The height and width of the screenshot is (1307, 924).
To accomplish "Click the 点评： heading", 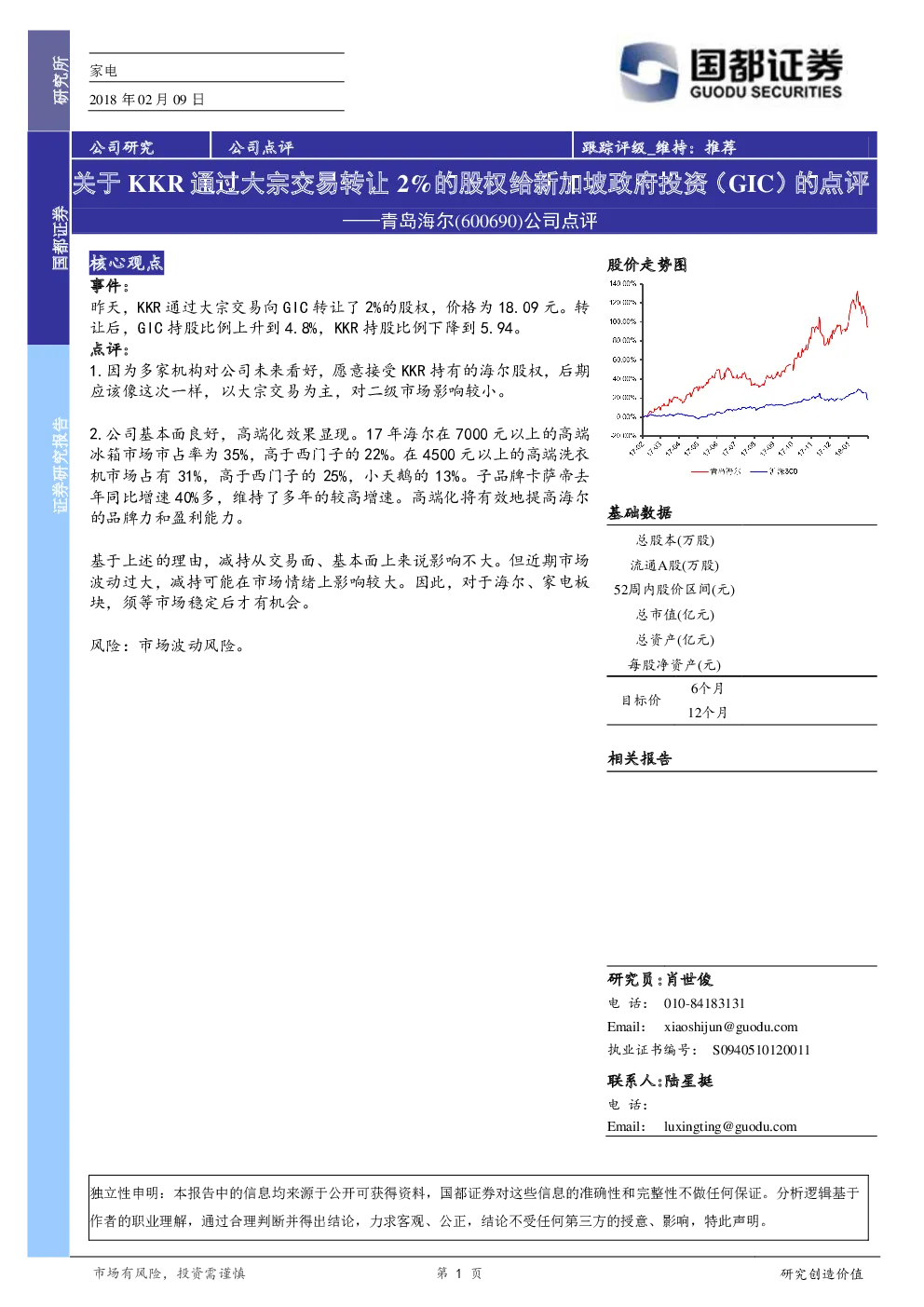I will (110, 349).
